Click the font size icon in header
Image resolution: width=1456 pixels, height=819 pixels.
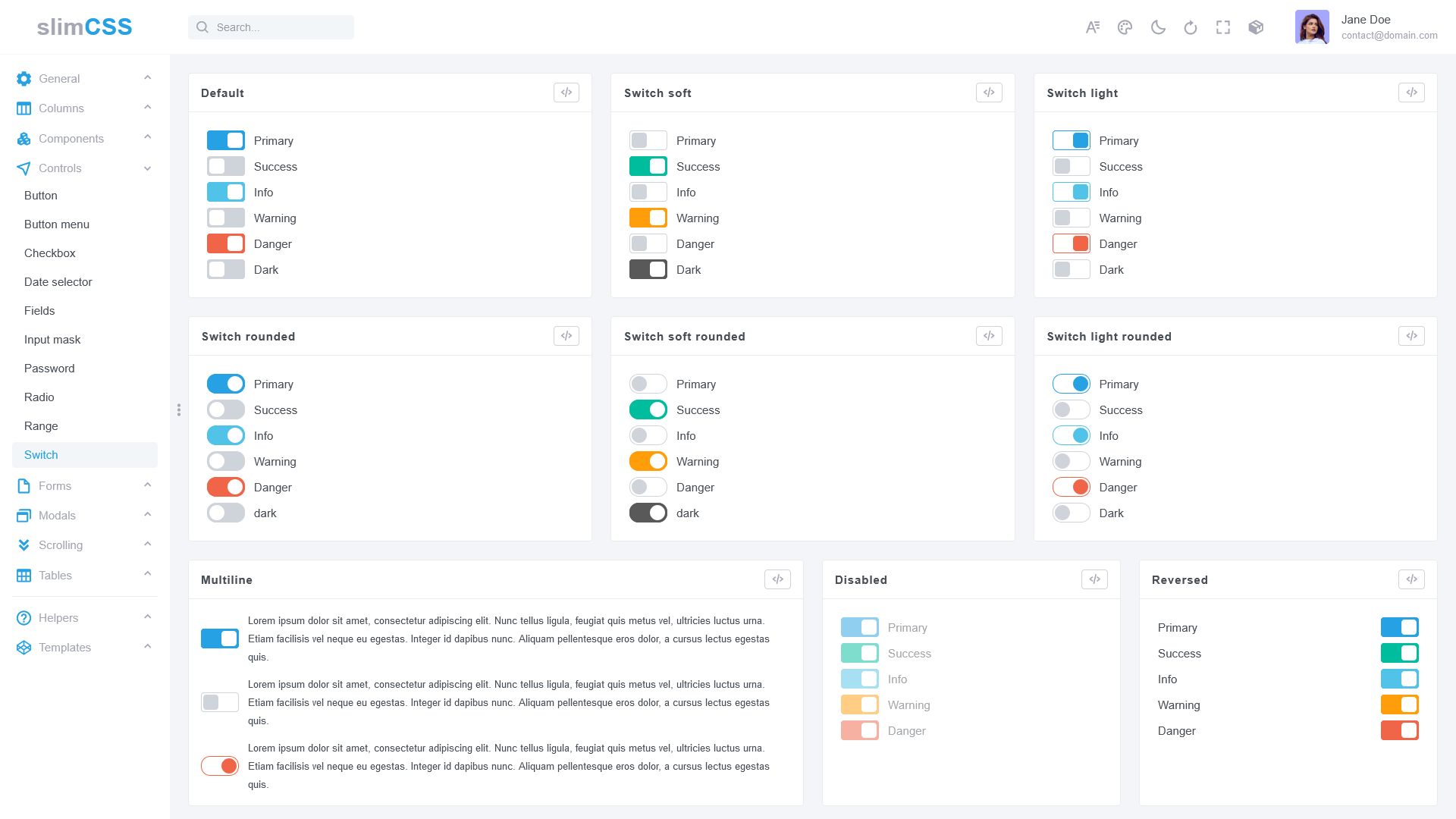click(1092, 27)
